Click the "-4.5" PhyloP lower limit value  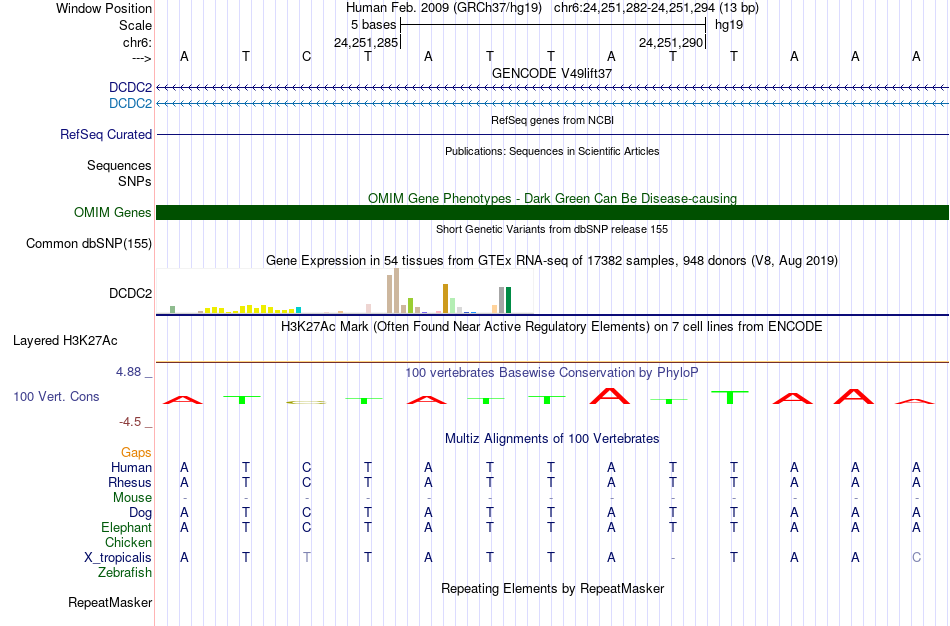pyautogui.click(x=130, y=421)
